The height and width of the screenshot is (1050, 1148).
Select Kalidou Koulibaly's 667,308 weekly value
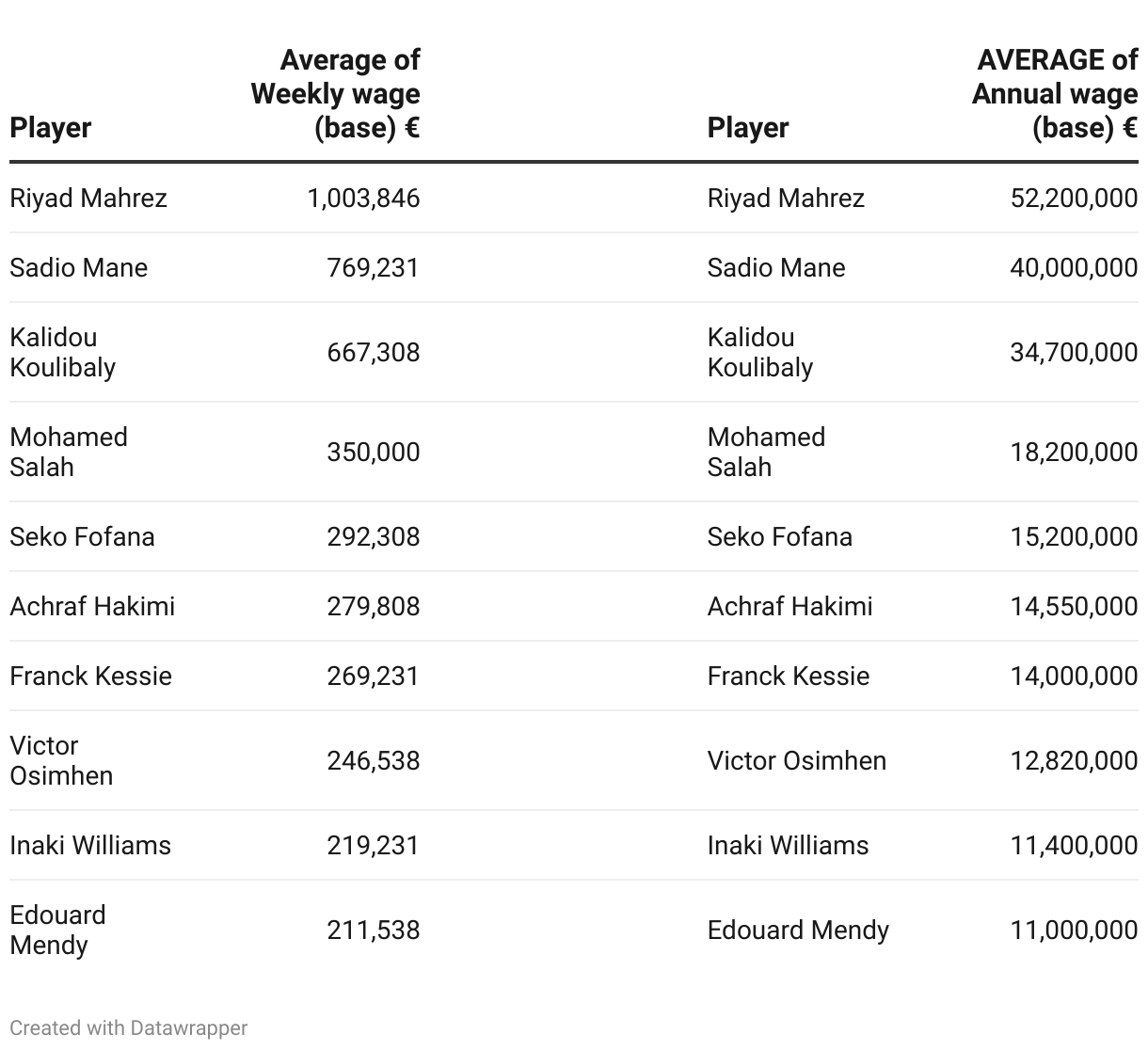[374, 352]
